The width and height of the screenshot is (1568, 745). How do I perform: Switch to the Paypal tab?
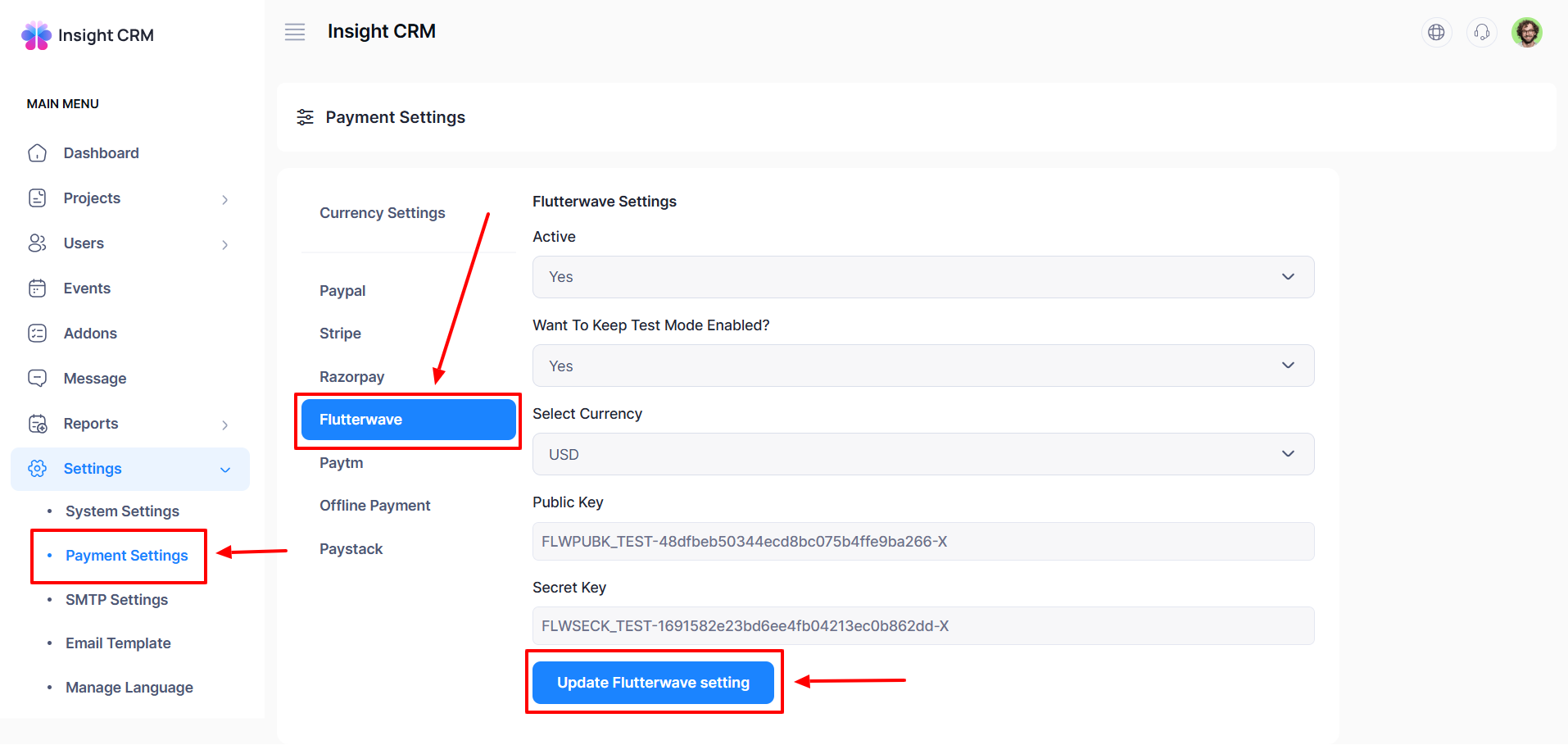click(342, 291)
